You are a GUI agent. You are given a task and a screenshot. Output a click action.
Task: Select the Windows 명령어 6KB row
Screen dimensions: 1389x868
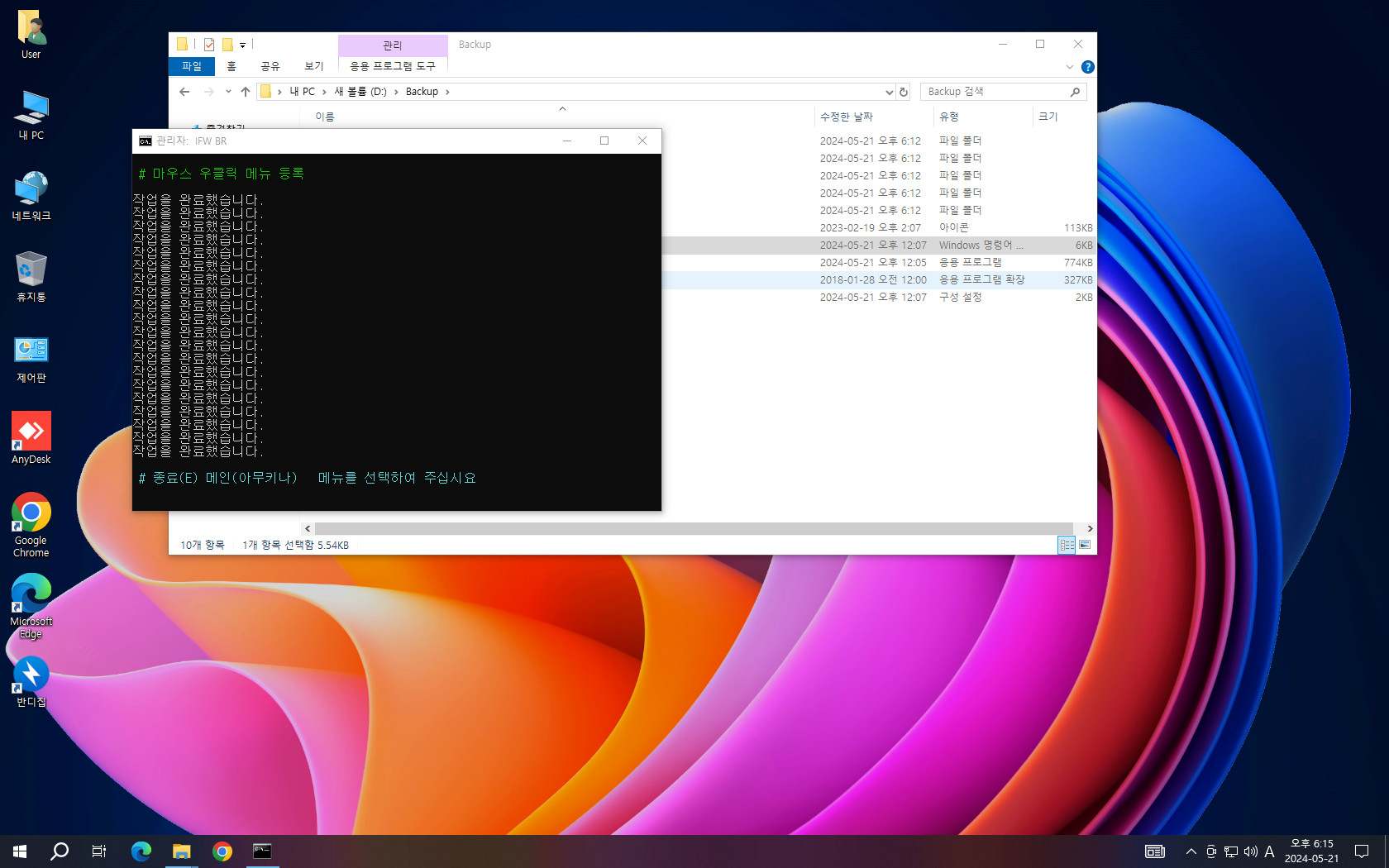click(x=879, y=246)
